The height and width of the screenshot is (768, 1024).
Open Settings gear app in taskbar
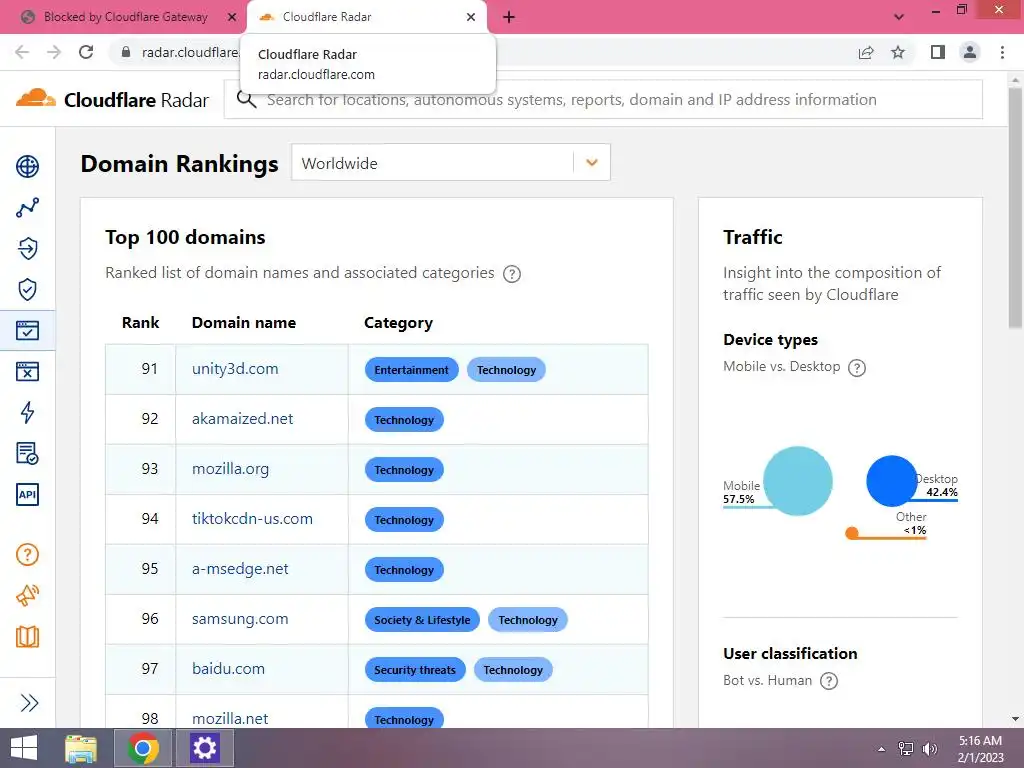tap(204, 748)
